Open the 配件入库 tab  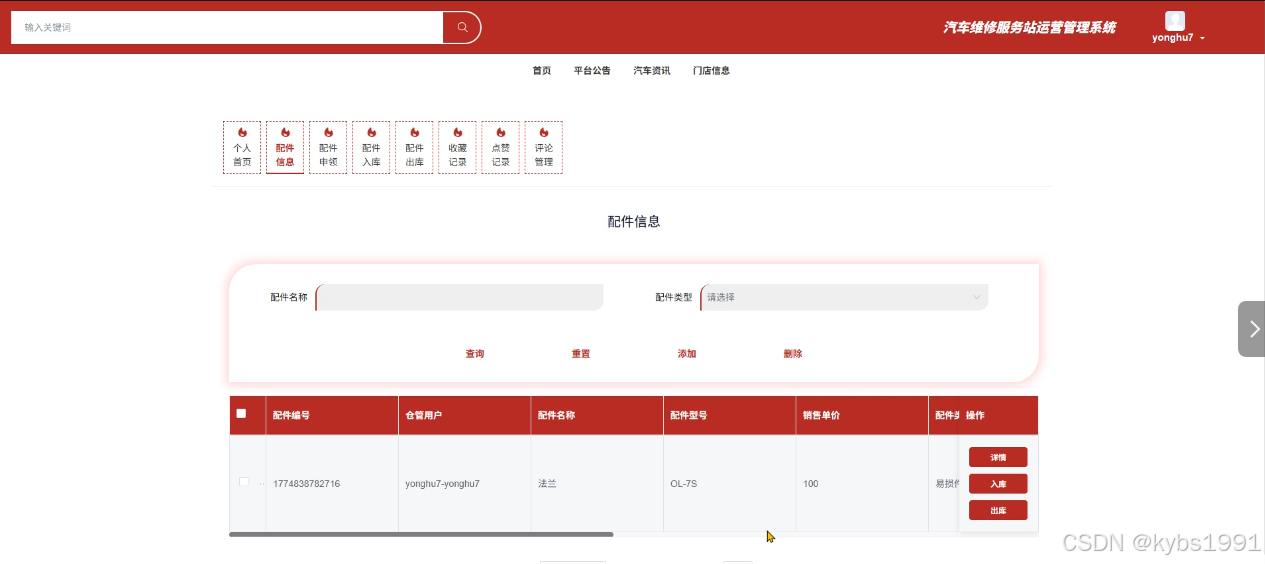click(371, 147)
